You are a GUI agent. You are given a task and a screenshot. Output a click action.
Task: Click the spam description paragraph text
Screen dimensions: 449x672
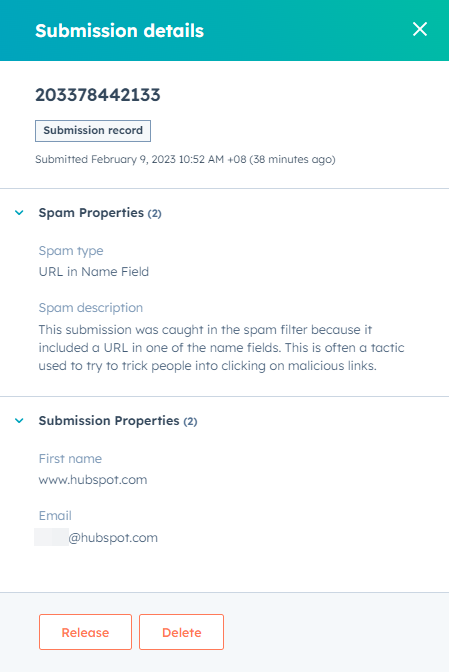(221, 348)
